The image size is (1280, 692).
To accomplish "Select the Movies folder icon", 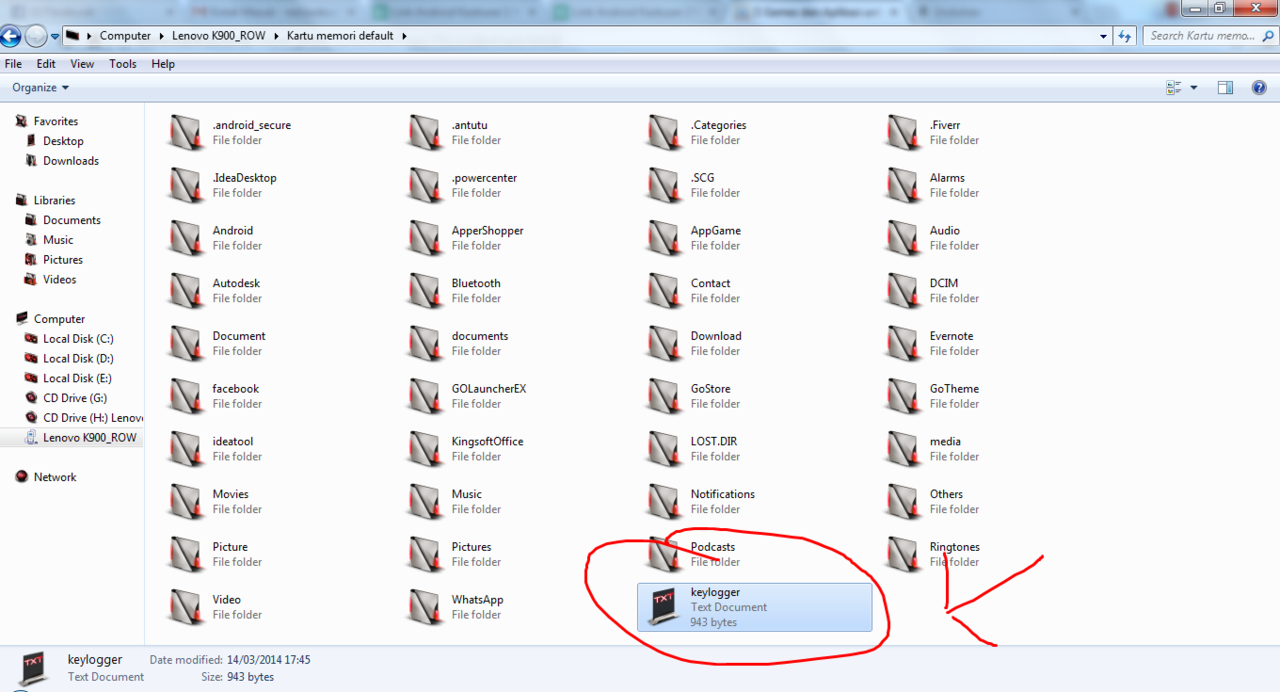I will pyautogui.click(x=186, y=502).
